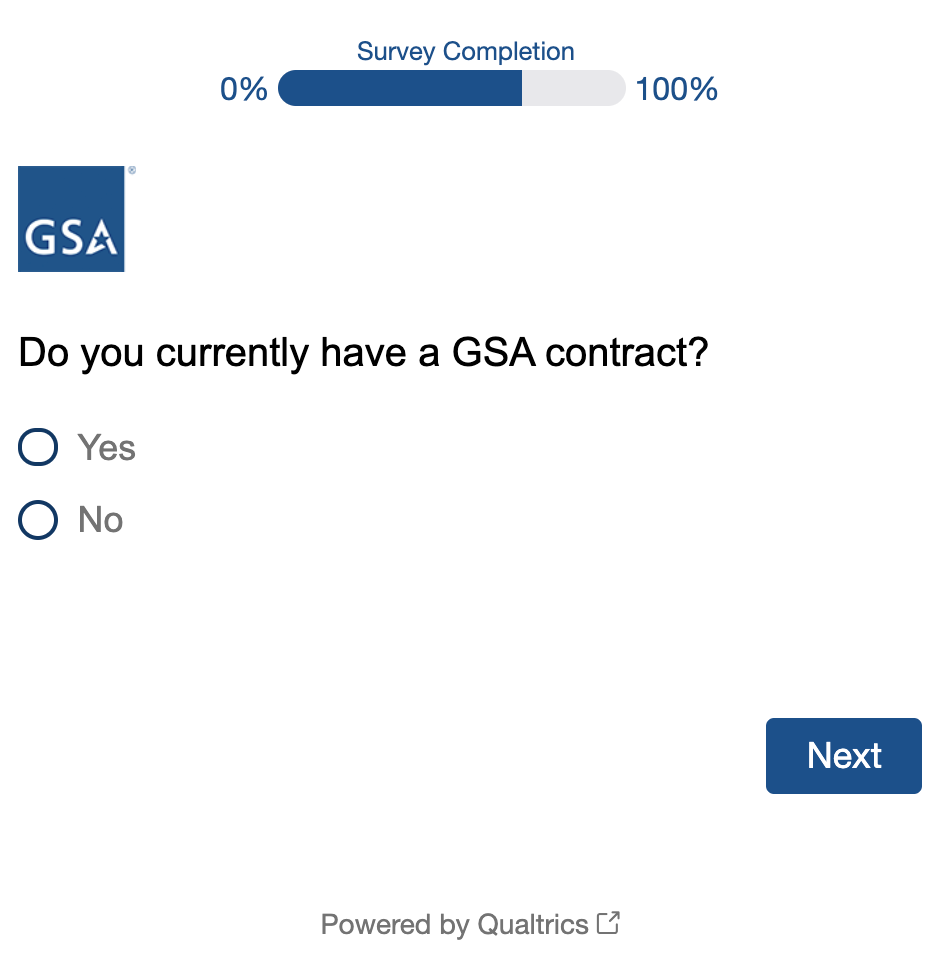The width and height of the screenshot is (946, 974).
Task: Click the word "Qualtrics" in the footer
Action: pyautogui.click(x=533, y=924)
